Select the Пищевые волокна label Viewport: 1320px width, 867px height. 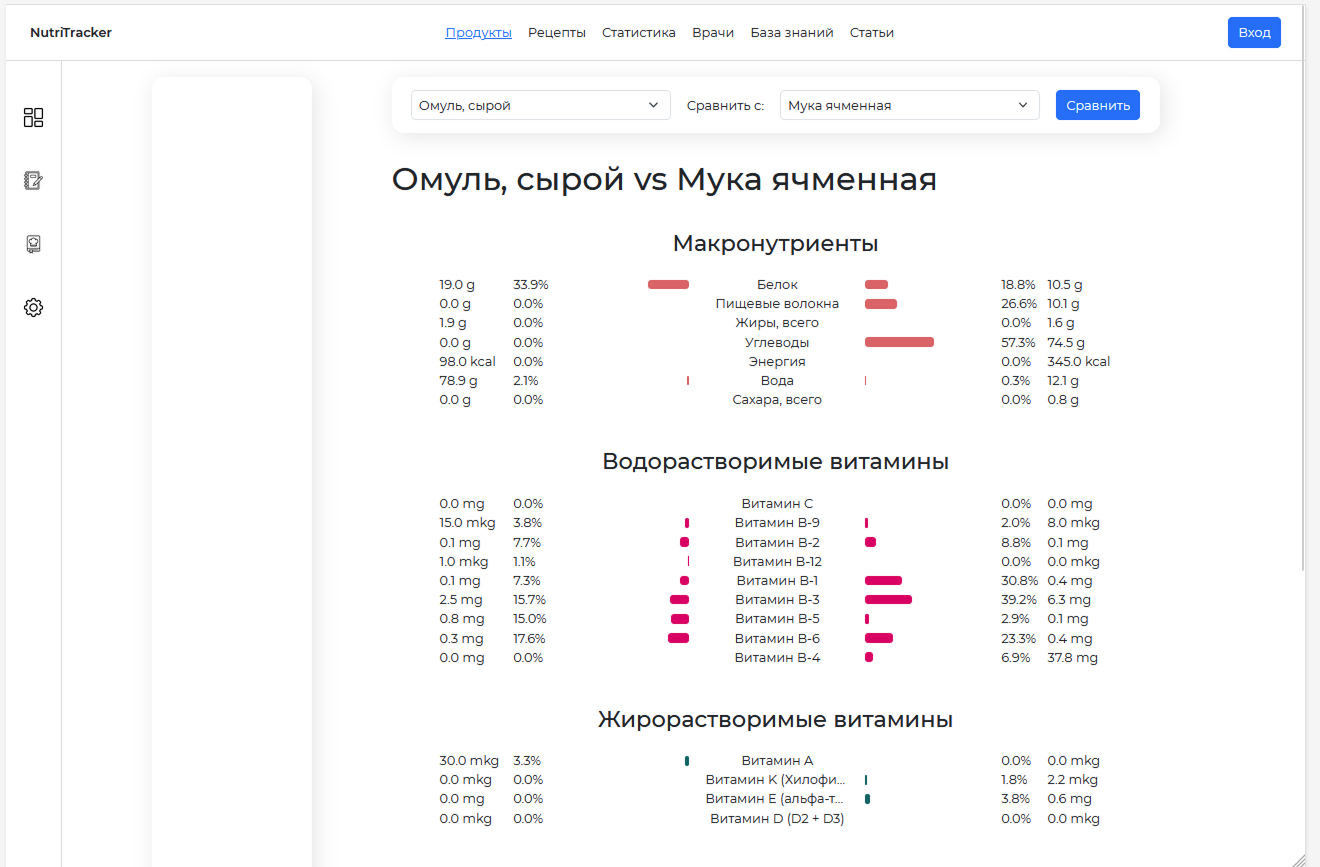(777, 304)
